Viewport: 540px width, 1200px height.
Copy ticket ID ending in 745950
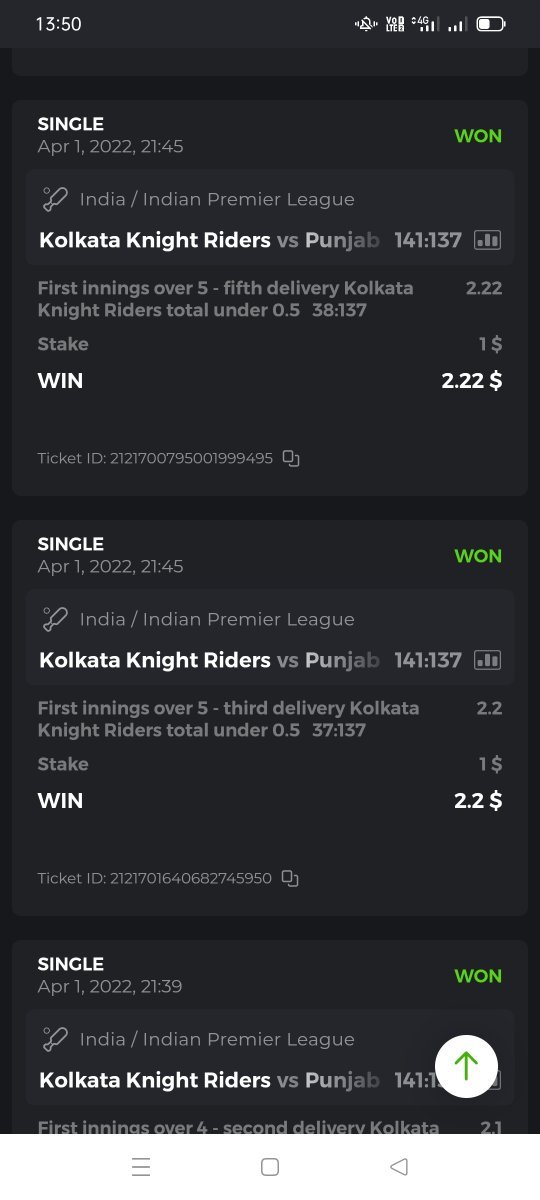point(290,878)
